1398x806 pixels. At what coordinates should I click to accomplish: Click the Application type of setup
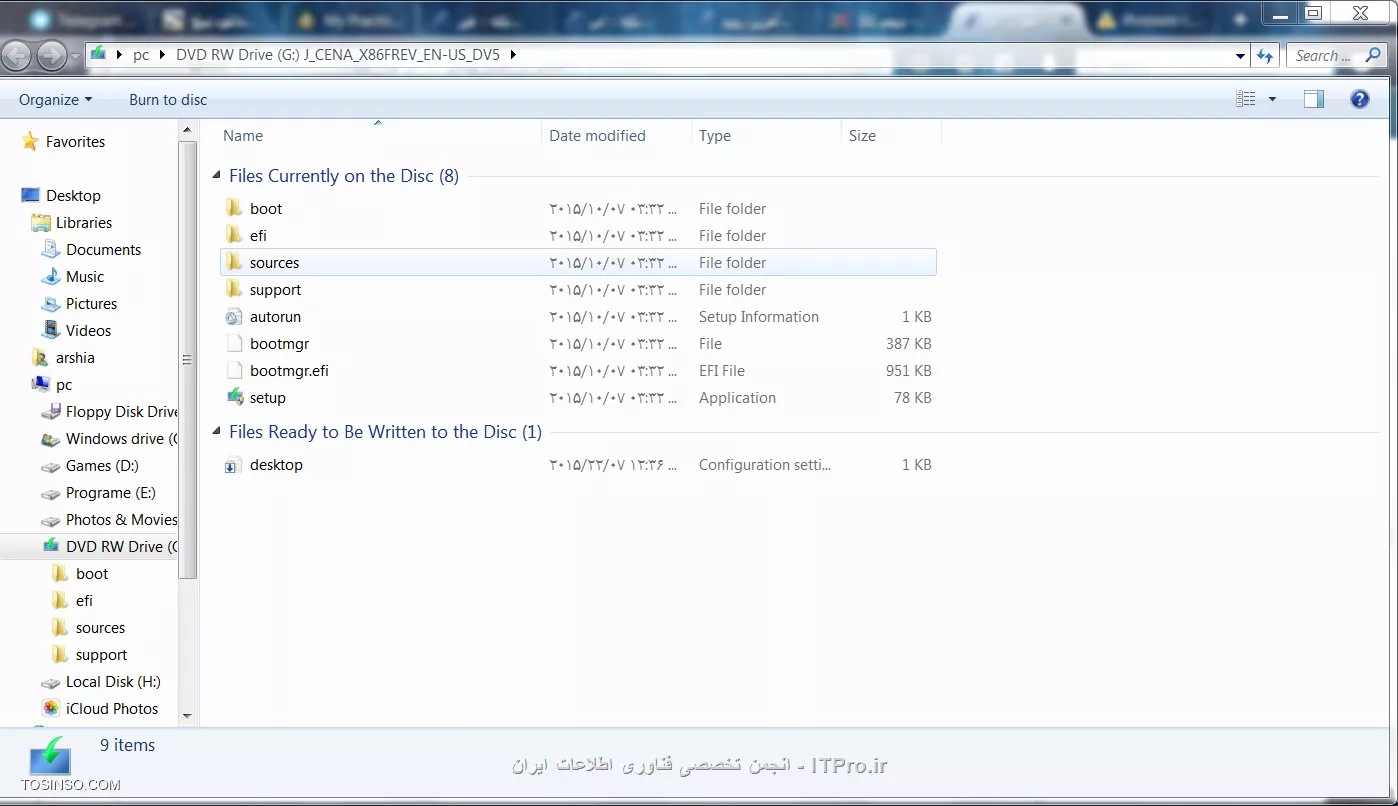click(x=737, y=397)
